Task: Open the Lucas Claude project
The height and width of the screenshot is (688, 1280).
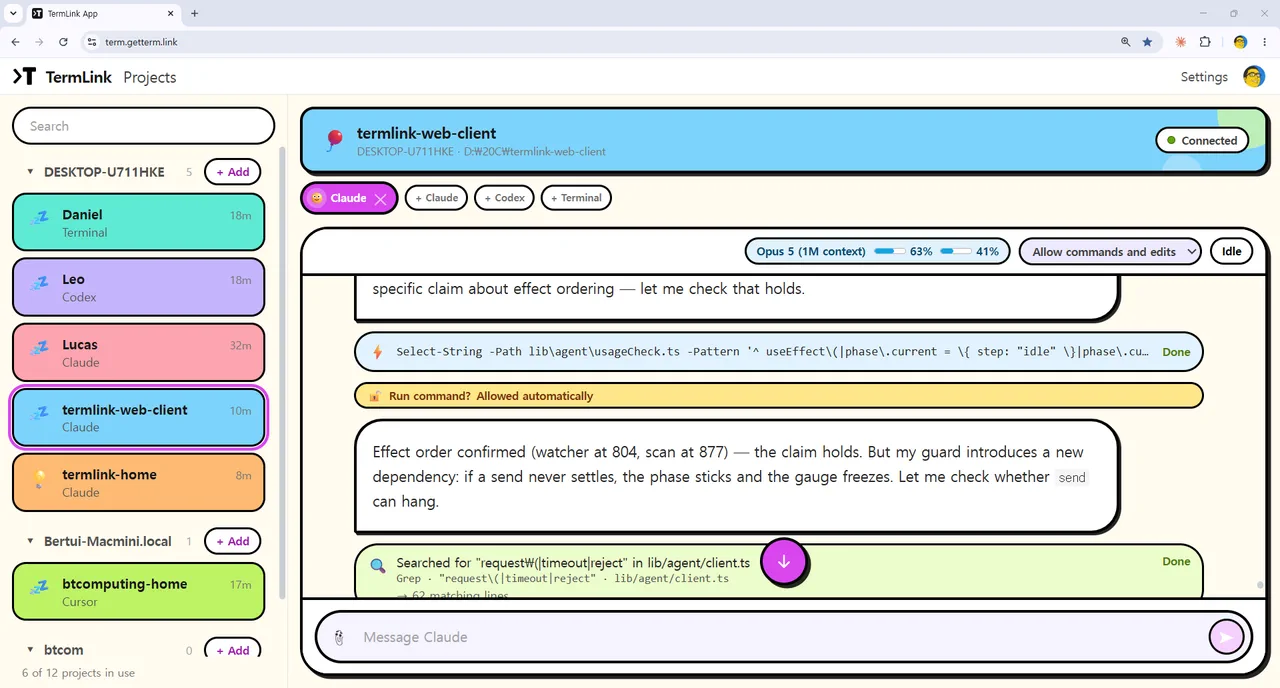Action: (x=138, y=352)
